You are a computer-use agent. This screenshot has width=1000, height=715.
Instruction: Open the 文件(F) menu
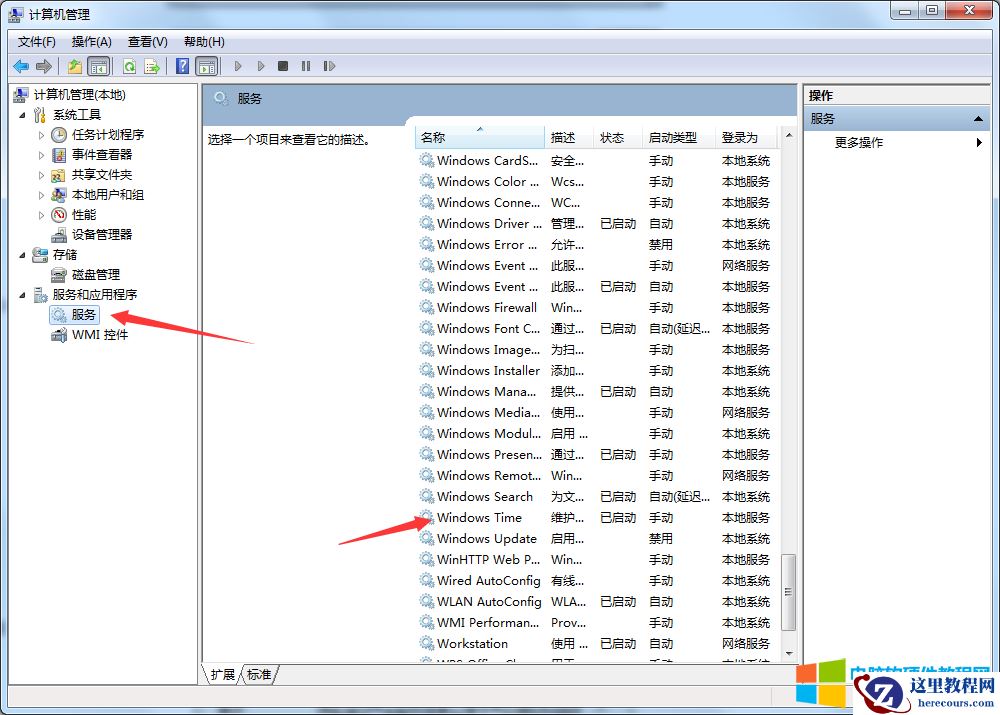tap(36, 41)
